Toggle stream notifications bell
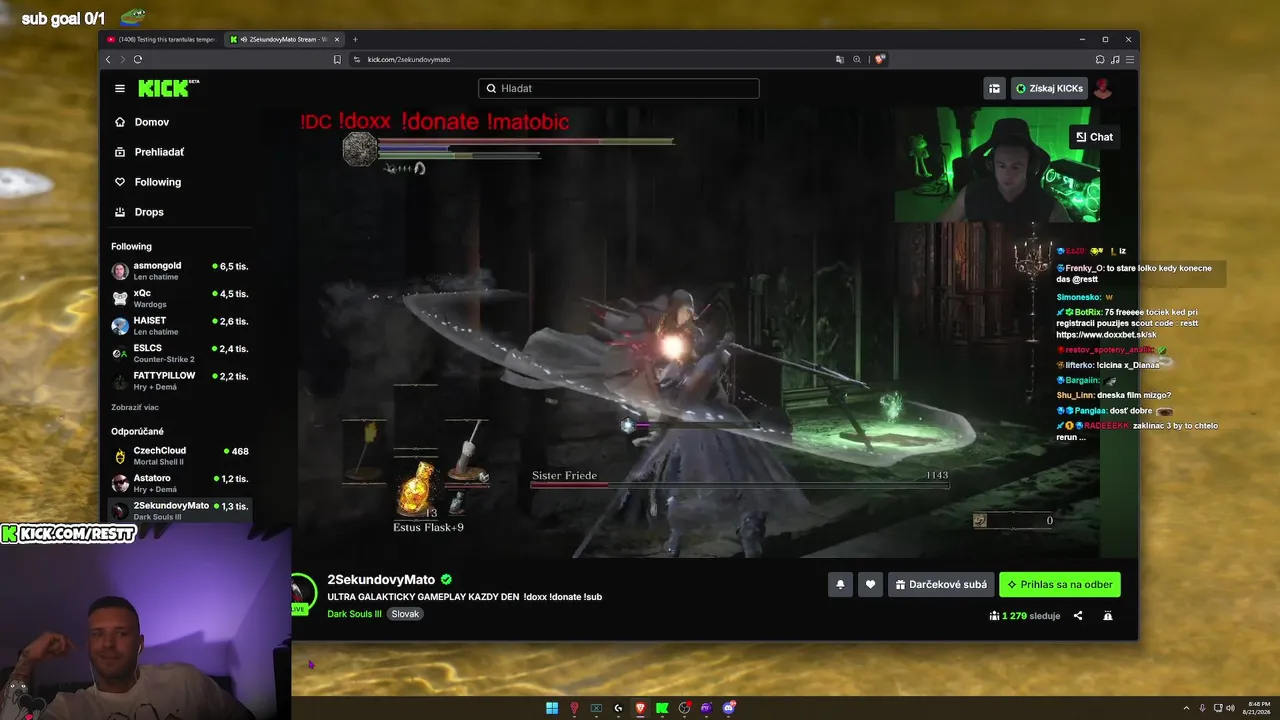 pos(840,585)
